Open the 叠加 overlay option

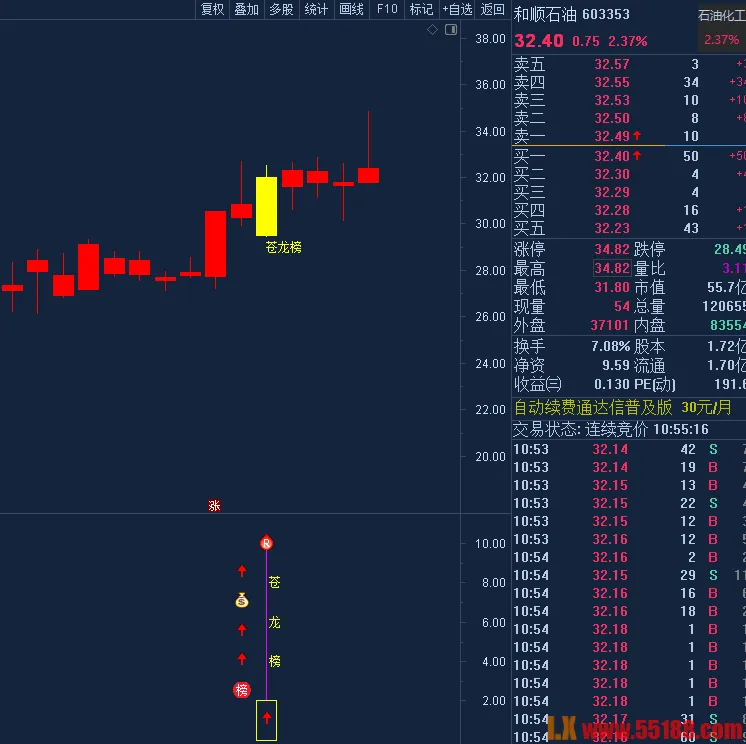click(x=246, y=10)
